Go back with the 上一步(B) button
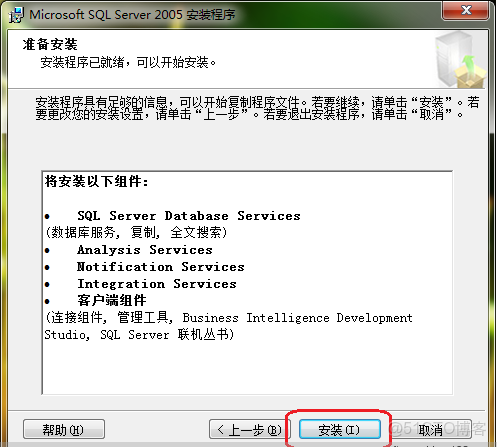 point(250,429)
